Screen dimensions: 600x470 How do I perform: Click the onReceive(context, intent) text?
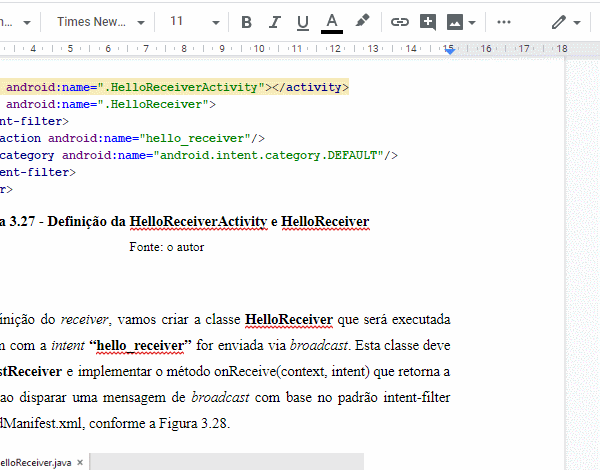tap(291, 372)
